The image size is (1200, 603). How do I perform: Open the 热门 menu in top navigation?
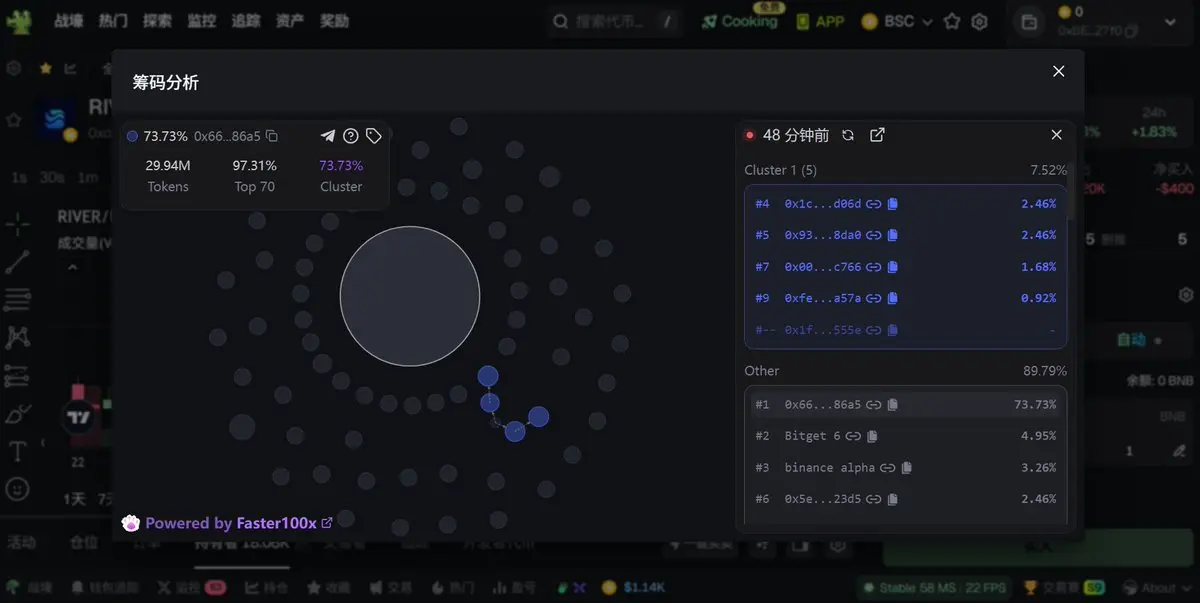click(113, 21)
